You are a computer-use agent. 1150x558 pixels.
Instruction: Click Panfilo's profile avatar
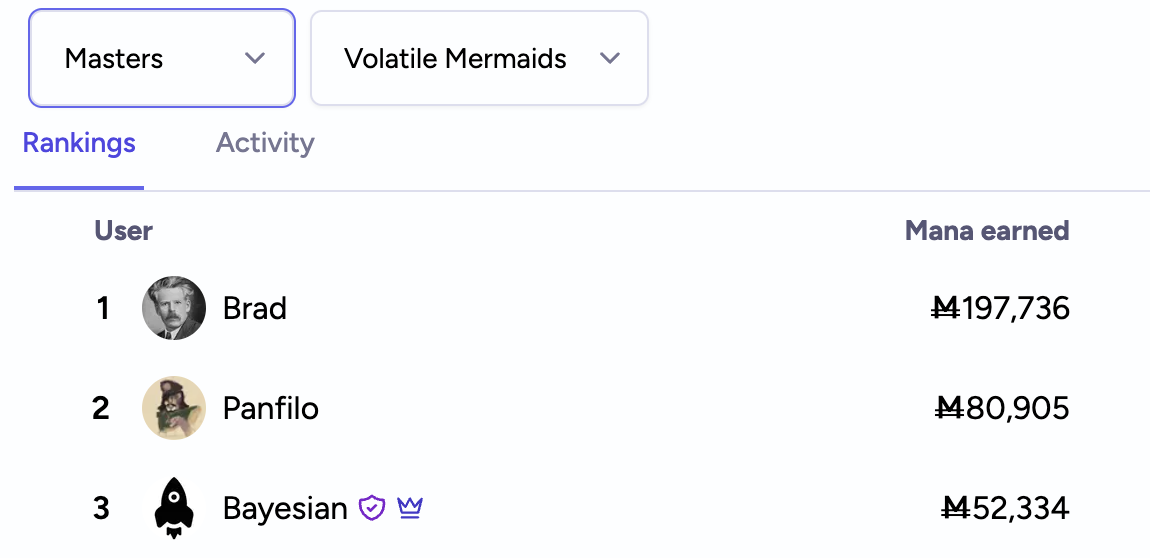pyautogui.click(x=174, y=408)
